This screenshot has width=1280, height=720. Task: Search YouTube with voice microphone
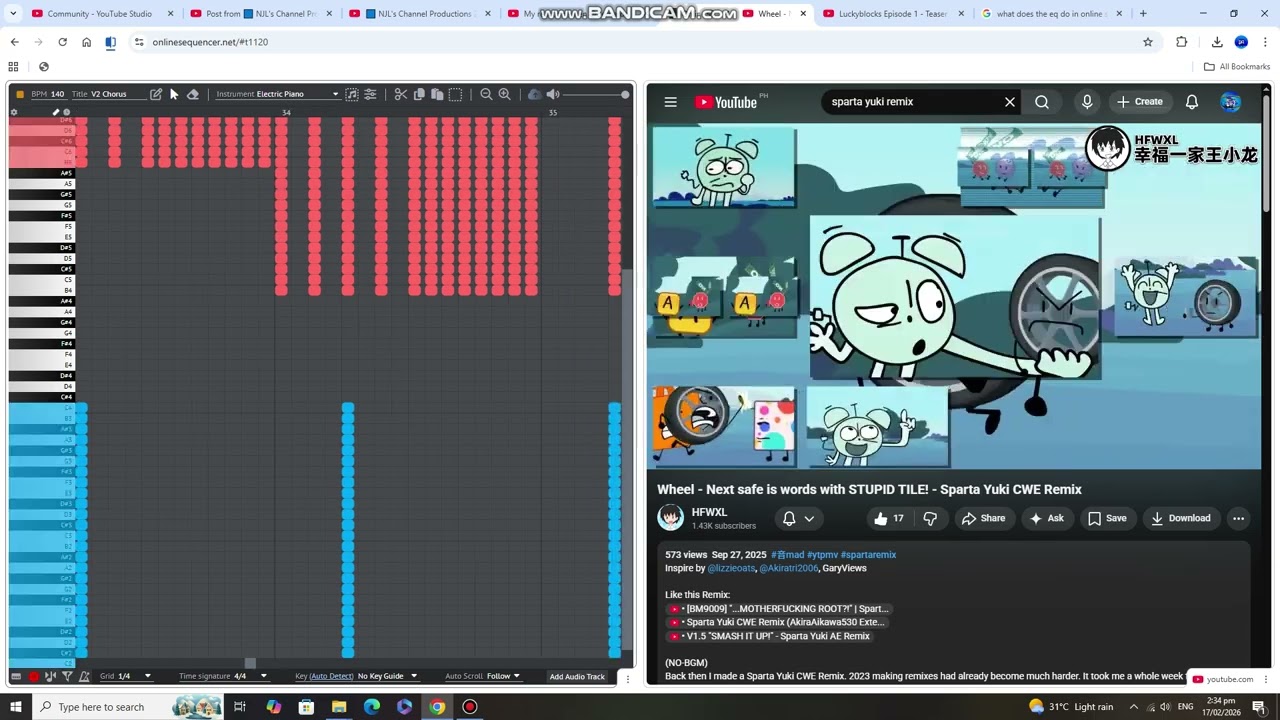pos(1087,102)
